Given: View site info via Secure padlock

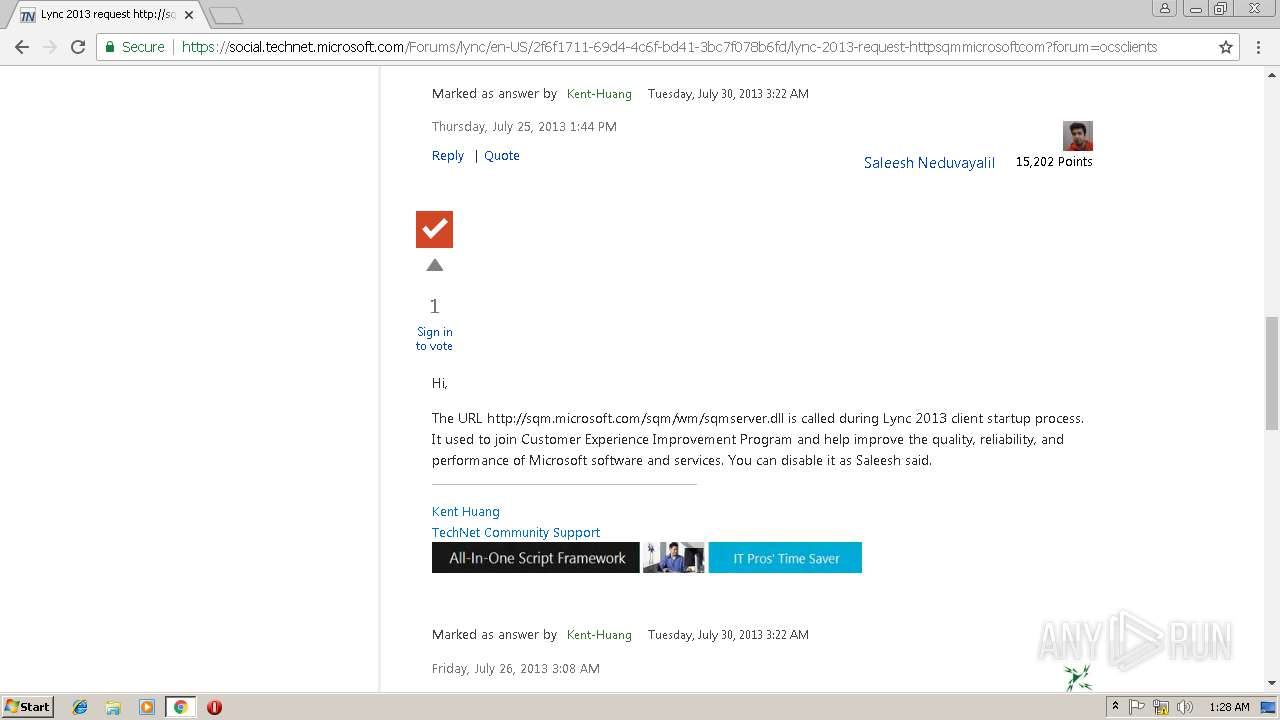Looking at the screenshot, I should pos(134,47).
